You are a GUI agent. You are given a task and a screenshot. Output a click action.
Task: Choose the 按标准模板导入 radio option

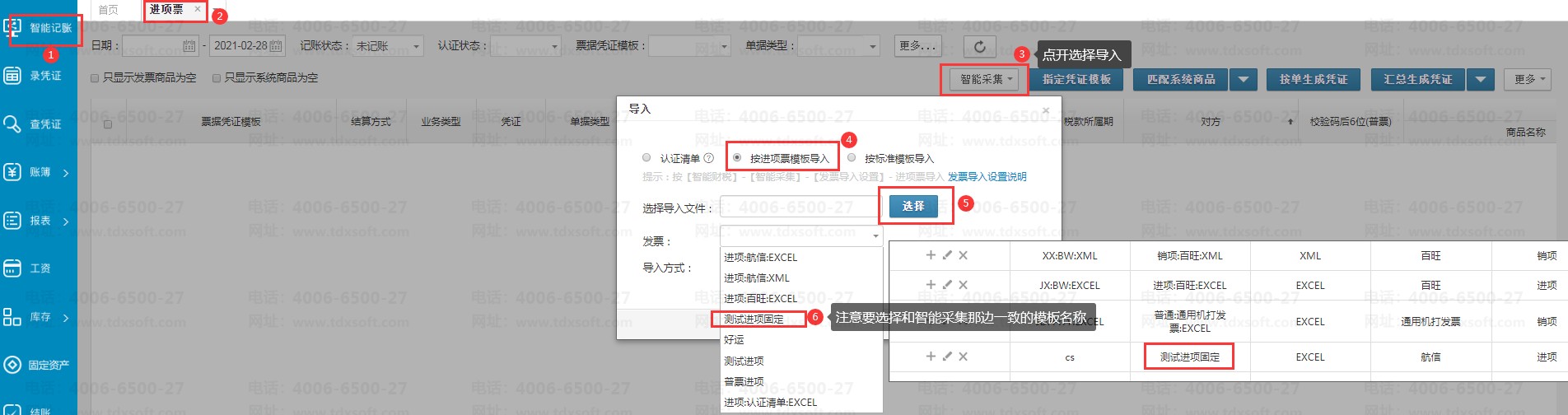pyautogui.click(x=852, y=157)
